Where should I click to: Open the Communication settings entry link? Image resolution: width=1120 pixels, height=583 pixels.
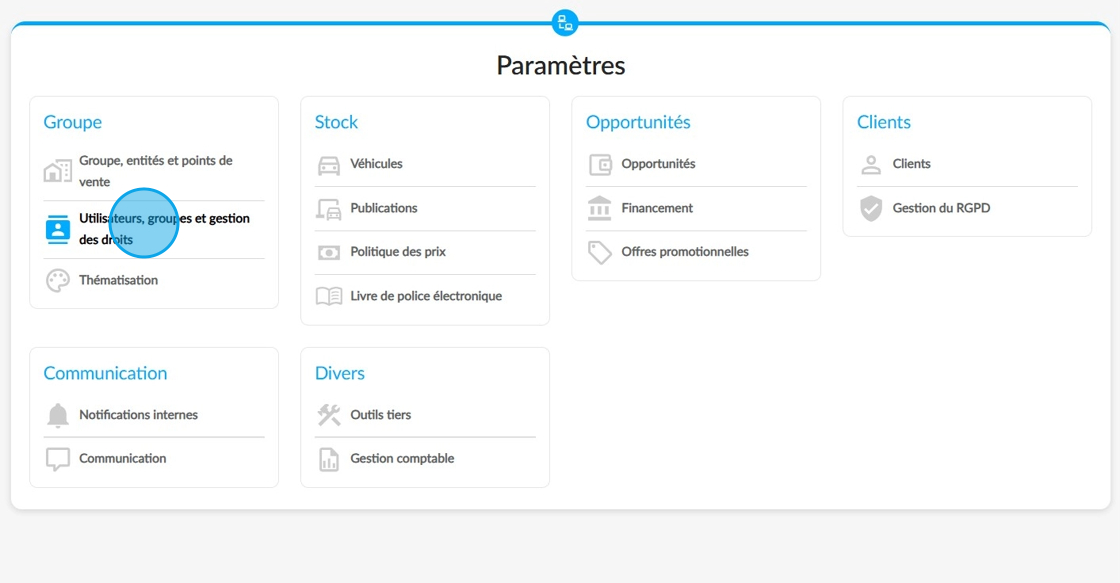pyautogui.click(x=123, y=459)
